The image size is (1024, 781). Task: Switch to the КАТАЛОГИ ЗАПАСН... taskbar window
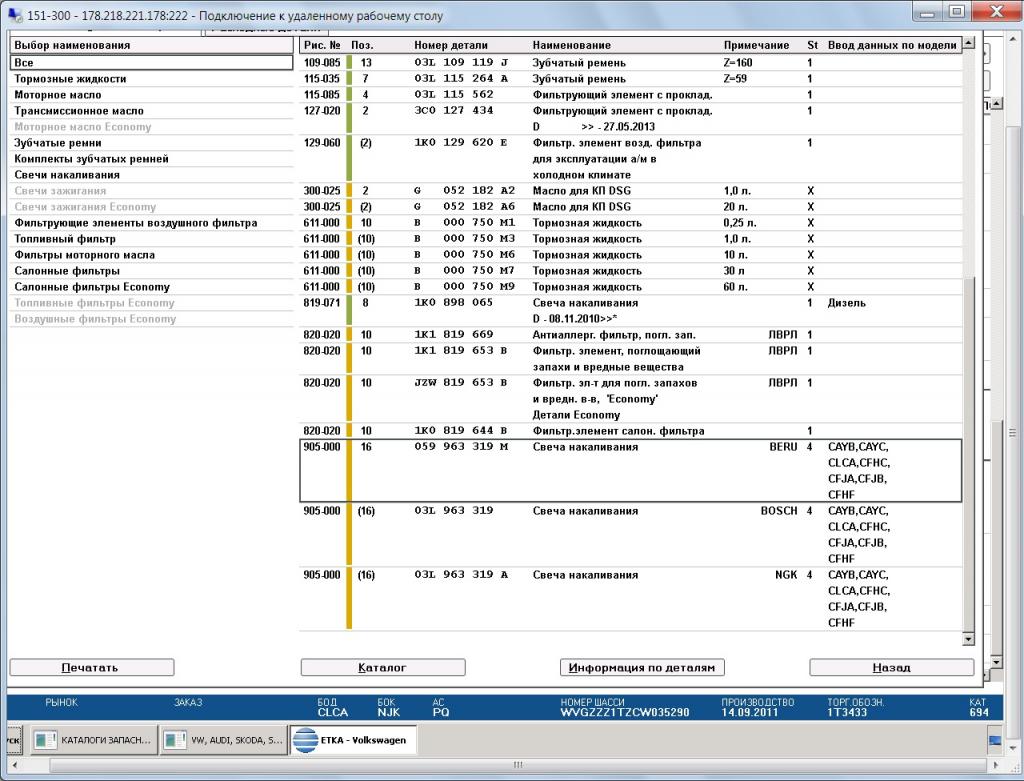pos(93,740)
